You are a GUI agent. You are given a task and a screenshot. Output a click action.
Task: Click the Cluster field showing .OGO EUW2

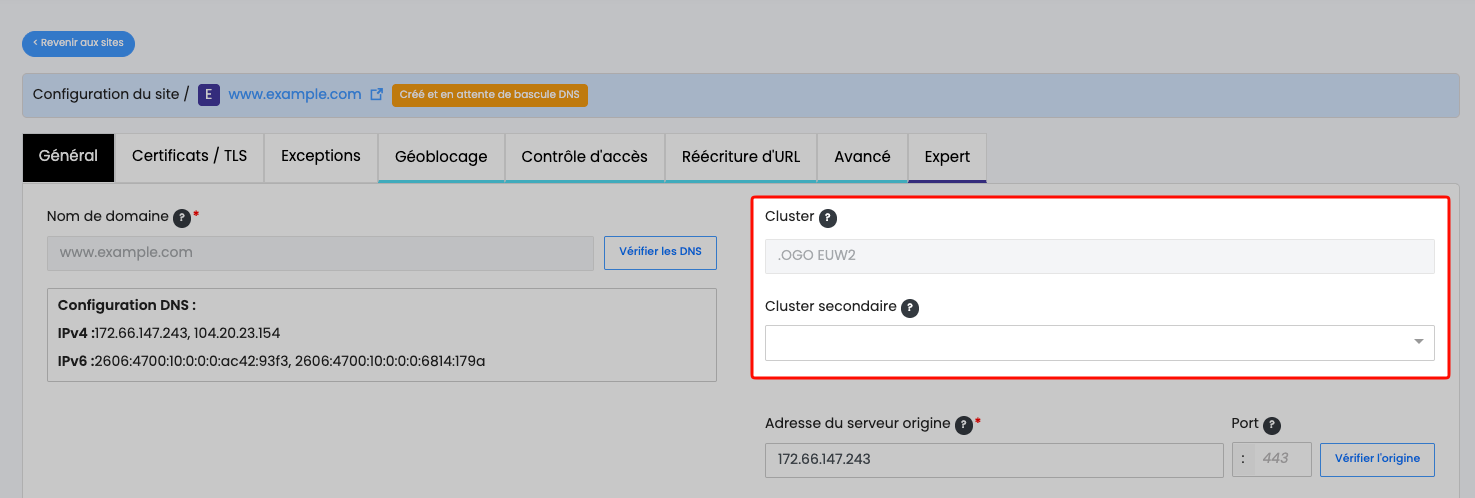pos(1099,256)
